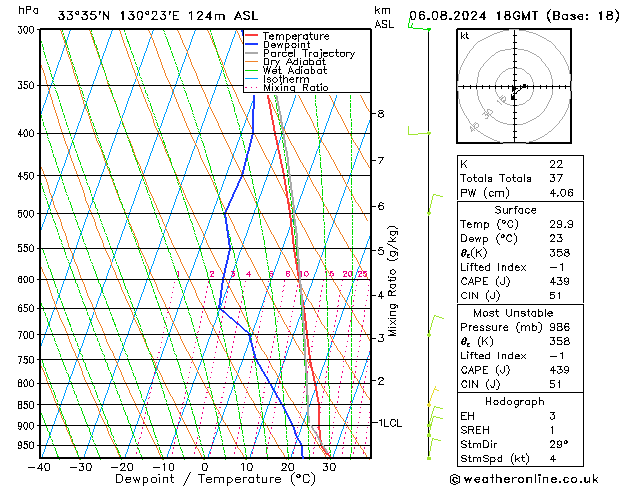Click the -40 temperature axis label
Image resolution: width=629 pixels, height=486 pixels.
(x=39, y=467)
